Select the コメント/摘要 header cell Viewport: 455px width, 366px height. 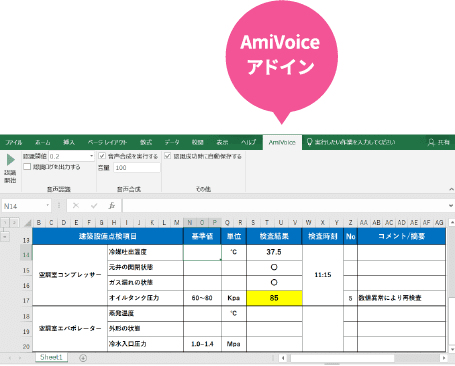[x=401, y=236]
